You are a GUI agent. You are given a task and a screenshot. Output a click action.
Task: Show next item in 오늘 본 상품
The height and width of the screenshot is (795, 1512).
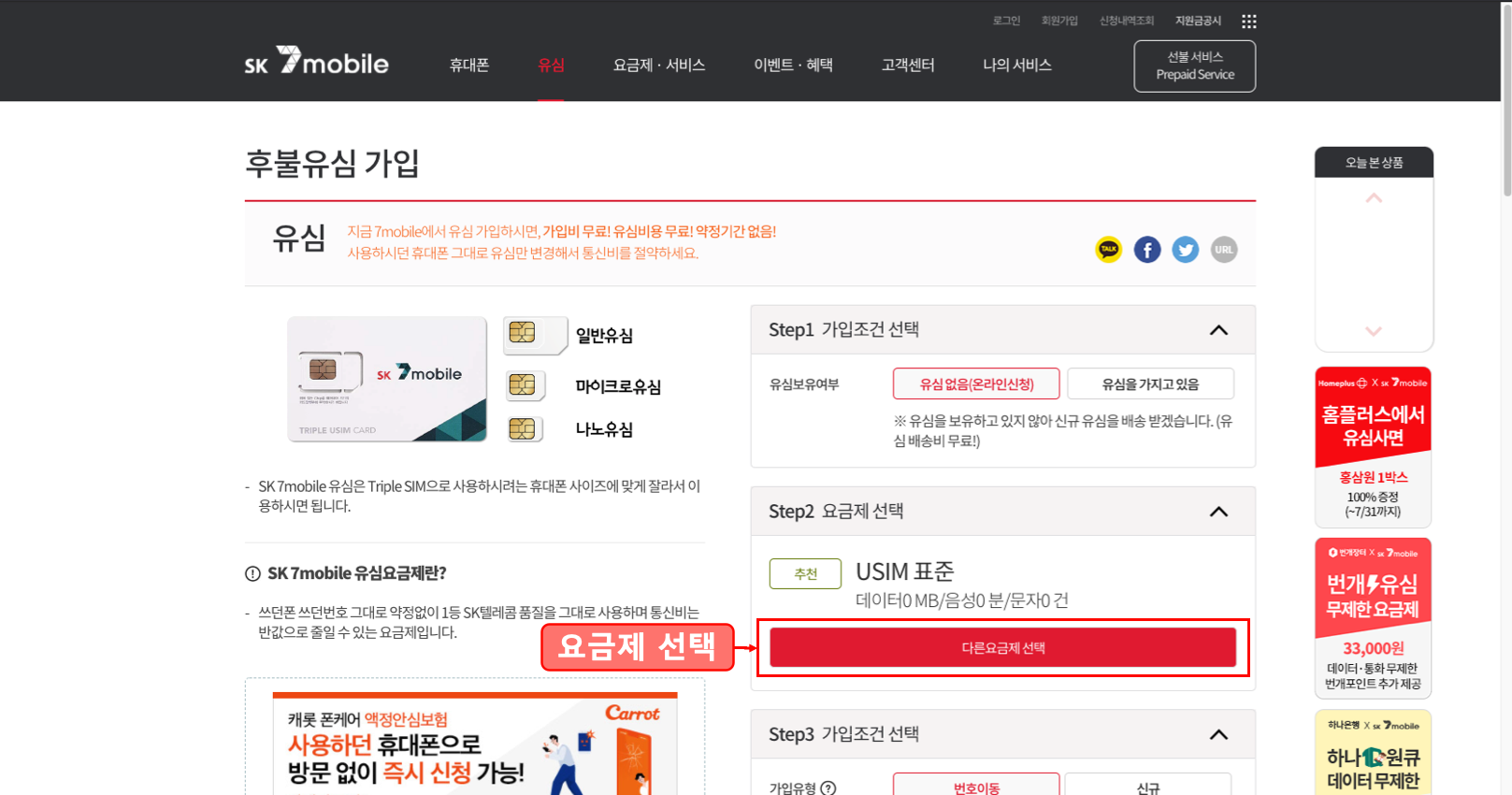1374,331
